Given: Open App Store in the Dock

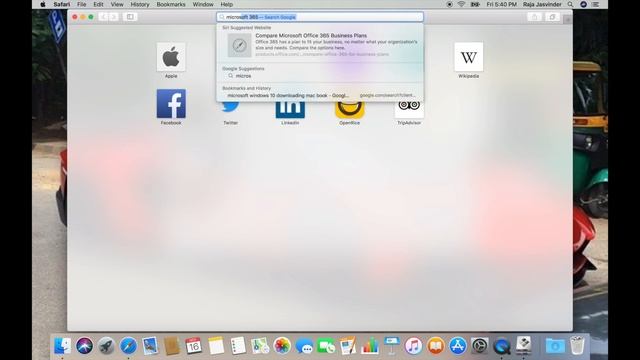Looking at the screenshot, I should (x=458, y=346).
